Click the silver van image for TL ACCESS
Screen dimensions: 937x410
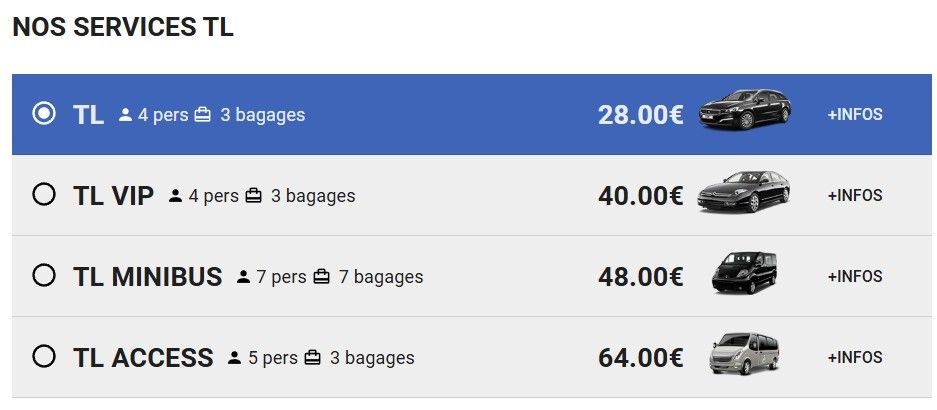coord(744,354)
